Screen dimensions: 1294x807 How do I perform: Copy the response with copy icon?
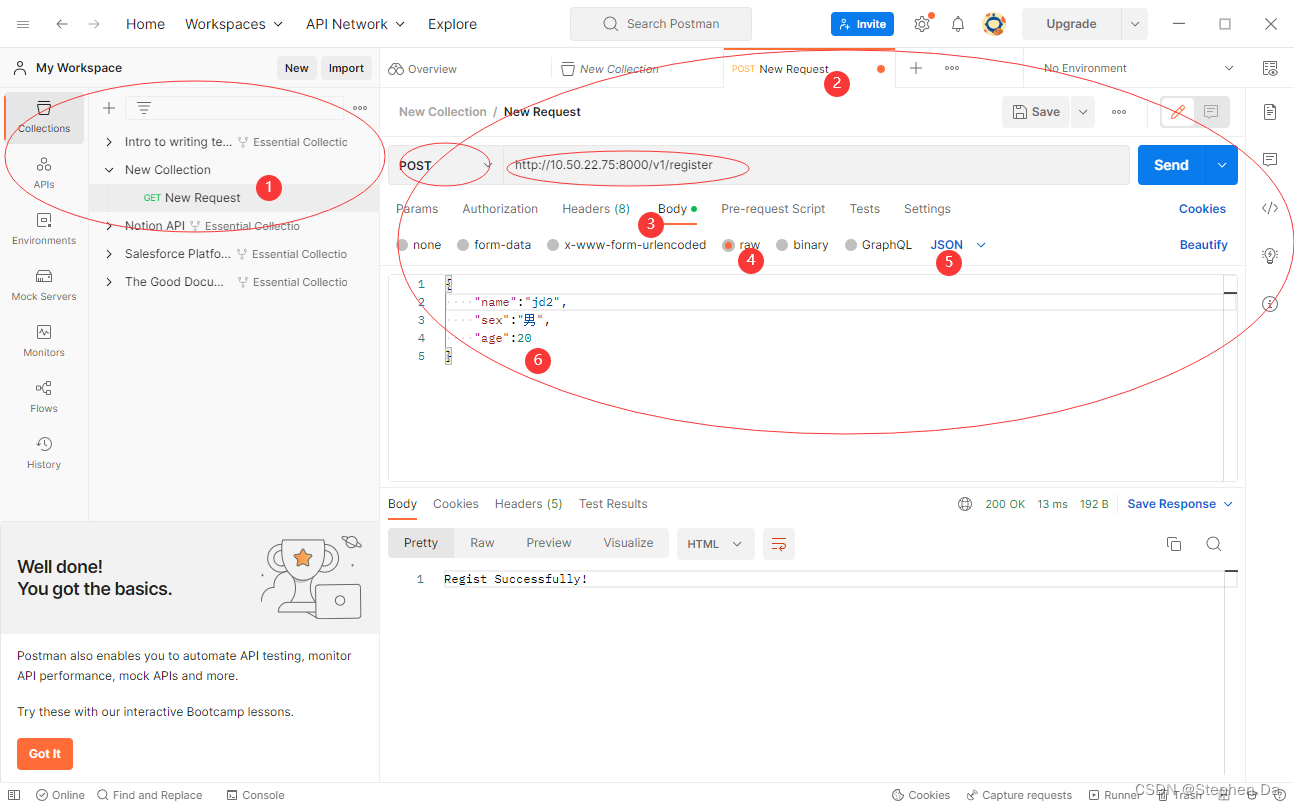1174,544
